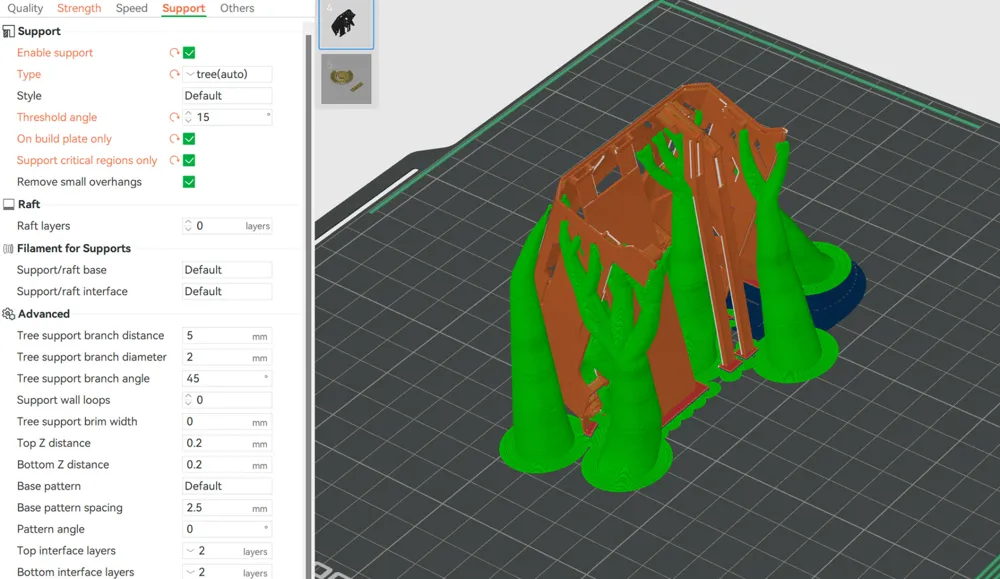Disable Support critical regions only
Screen dimensions: 1000x579
tap(189, 161)
